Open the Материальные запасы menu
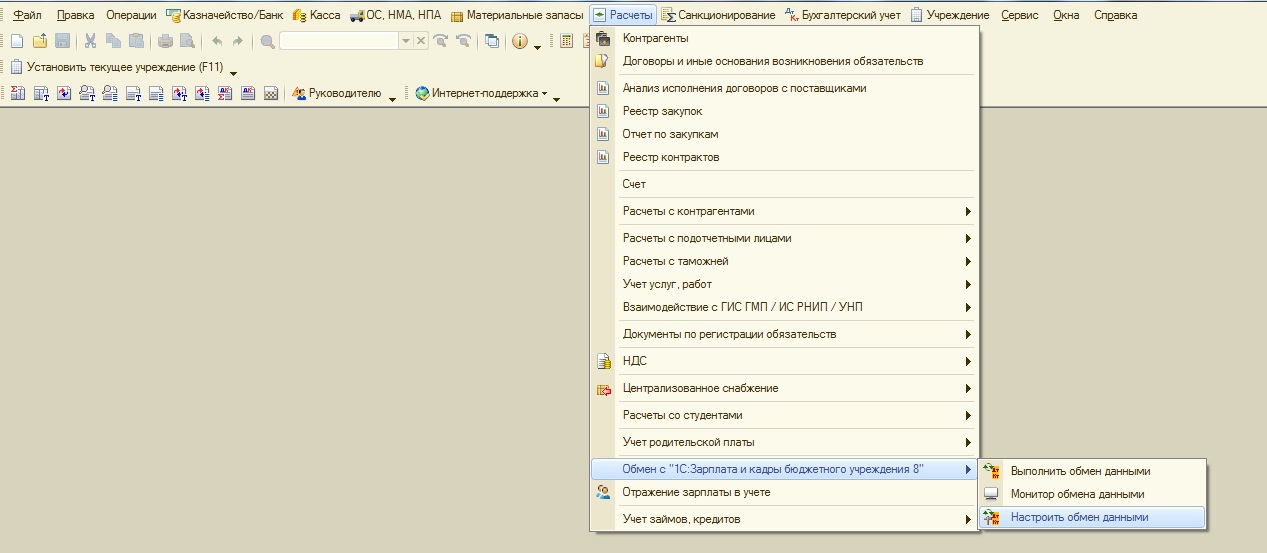This screenshot has width=1267, height=553. [x=517, y=15]
